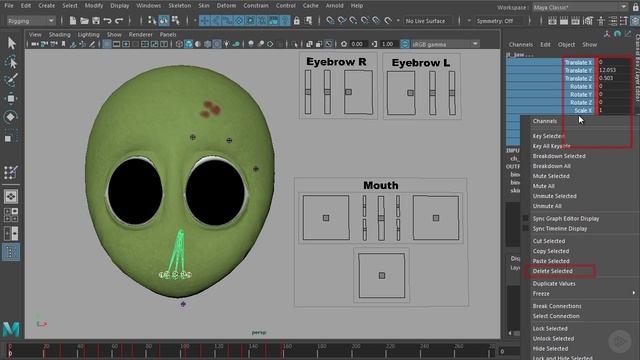
Task: Open the outliner layout quick button
Action: (x=11, y=252)
